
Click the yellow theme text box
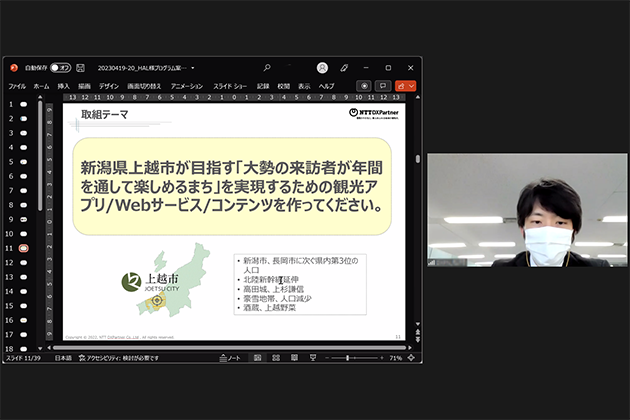[x=232, y=186]
